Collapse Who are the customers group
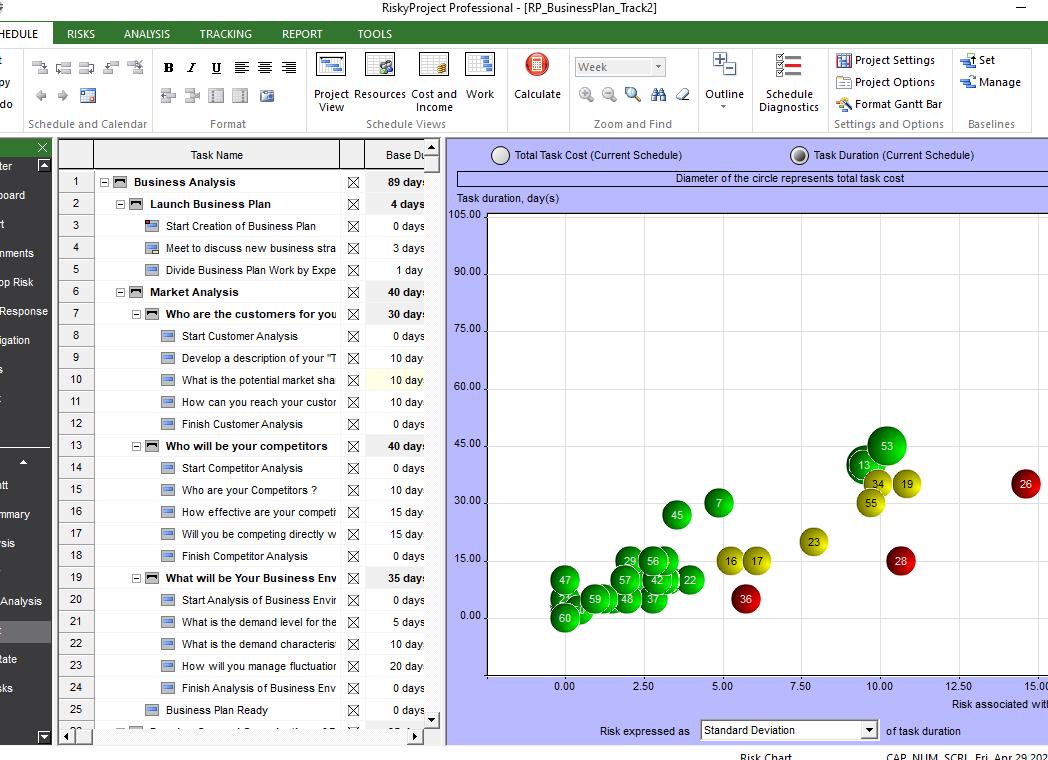Viewport: 1048px width, 760px height. [136, 314]
